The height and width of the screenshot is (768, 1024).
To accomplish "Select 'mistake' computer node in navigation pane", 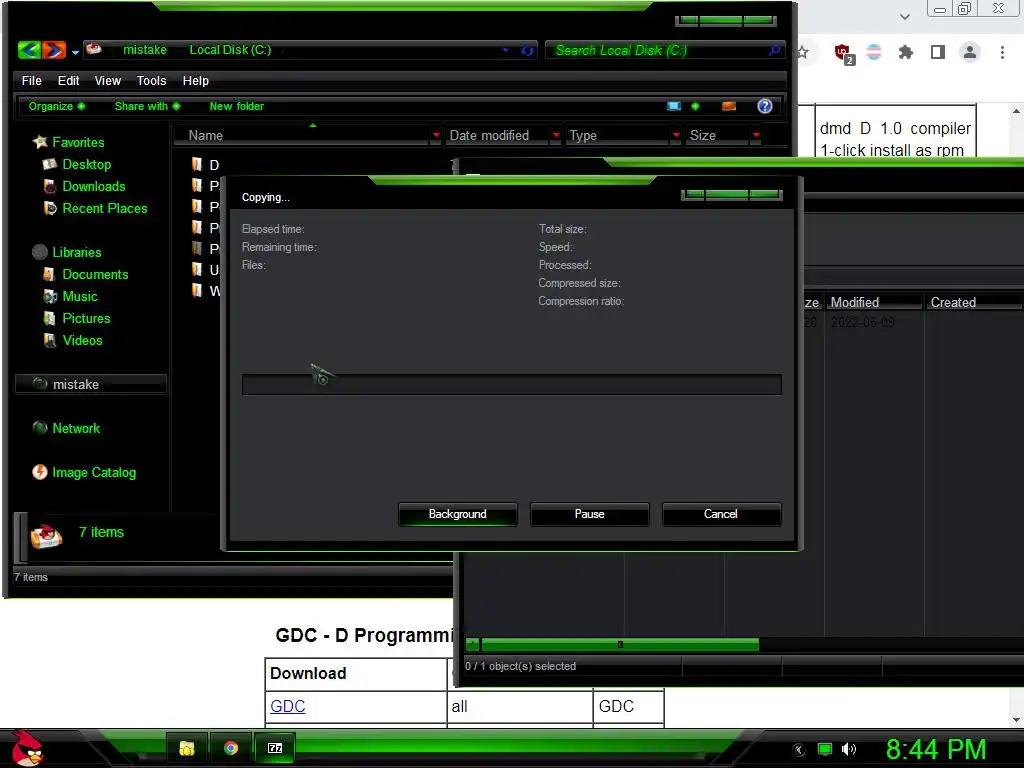I will [91, 384].
